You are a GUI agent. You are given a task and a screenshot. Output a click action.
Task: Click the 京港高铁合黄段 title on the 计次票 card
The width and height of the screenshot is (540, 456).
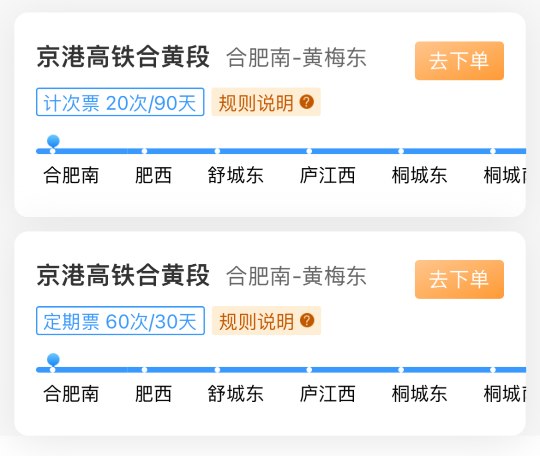[x=123, y=57]
